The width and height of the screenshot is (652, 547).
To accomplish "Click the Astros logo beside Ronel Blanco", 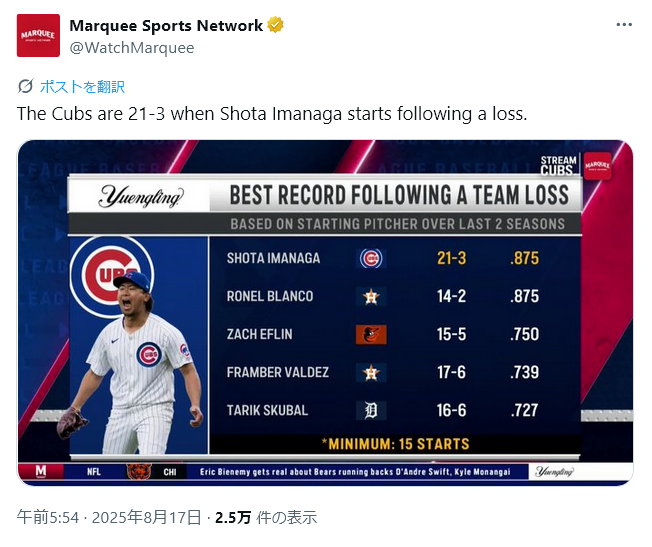I will pyautogui.click(x=371, y=297).
